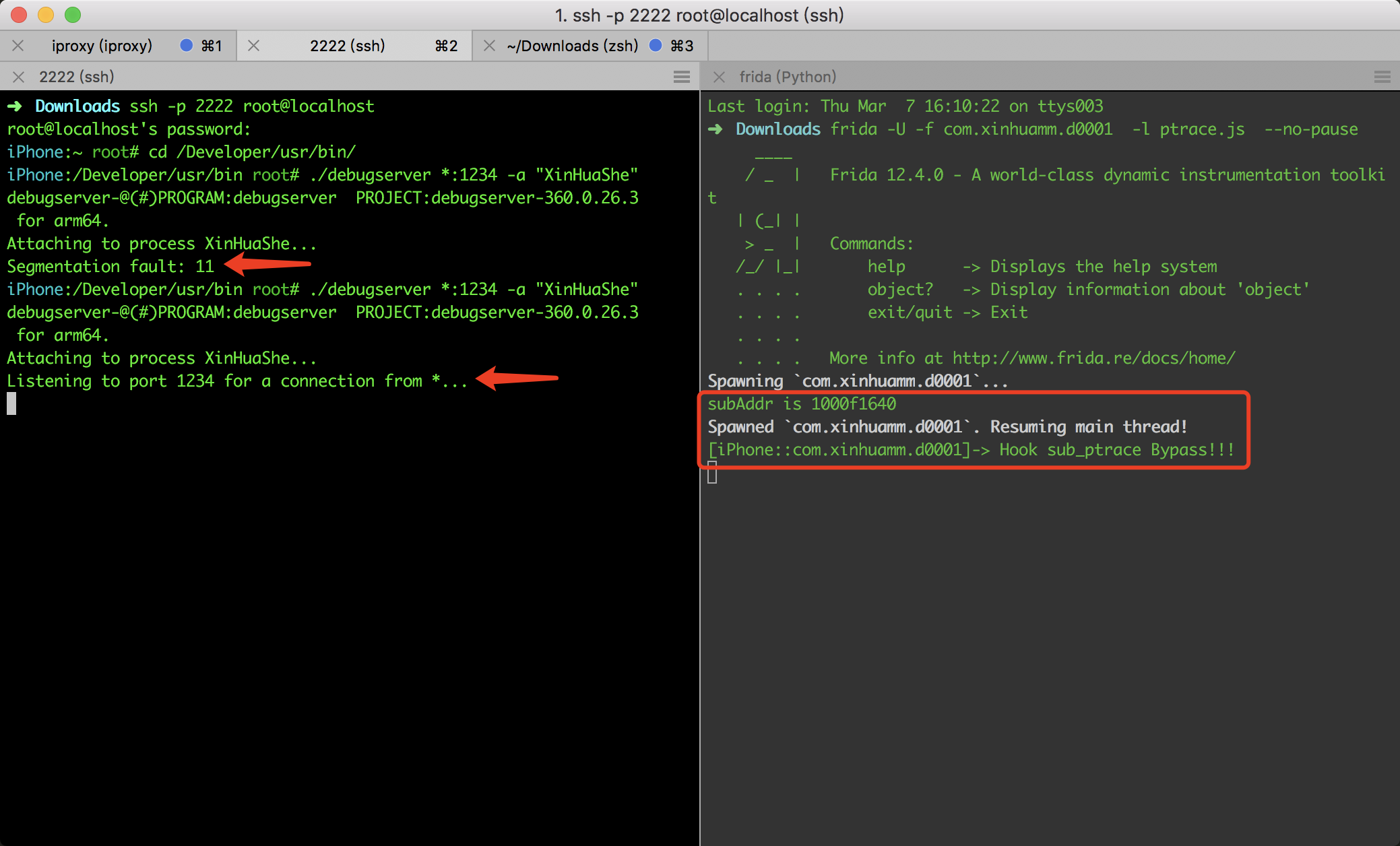Close the 2222 (ssh) split pane
Screen dimensions: 1400x846
pyautogui.click(x=19, y=77)
